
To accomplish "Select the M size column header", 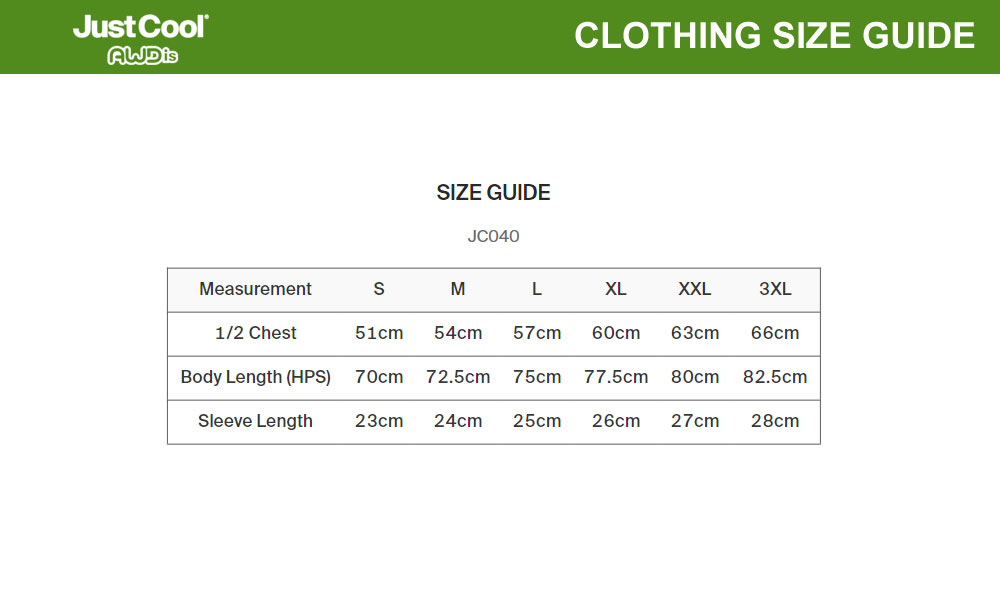I will click(458, 289).
